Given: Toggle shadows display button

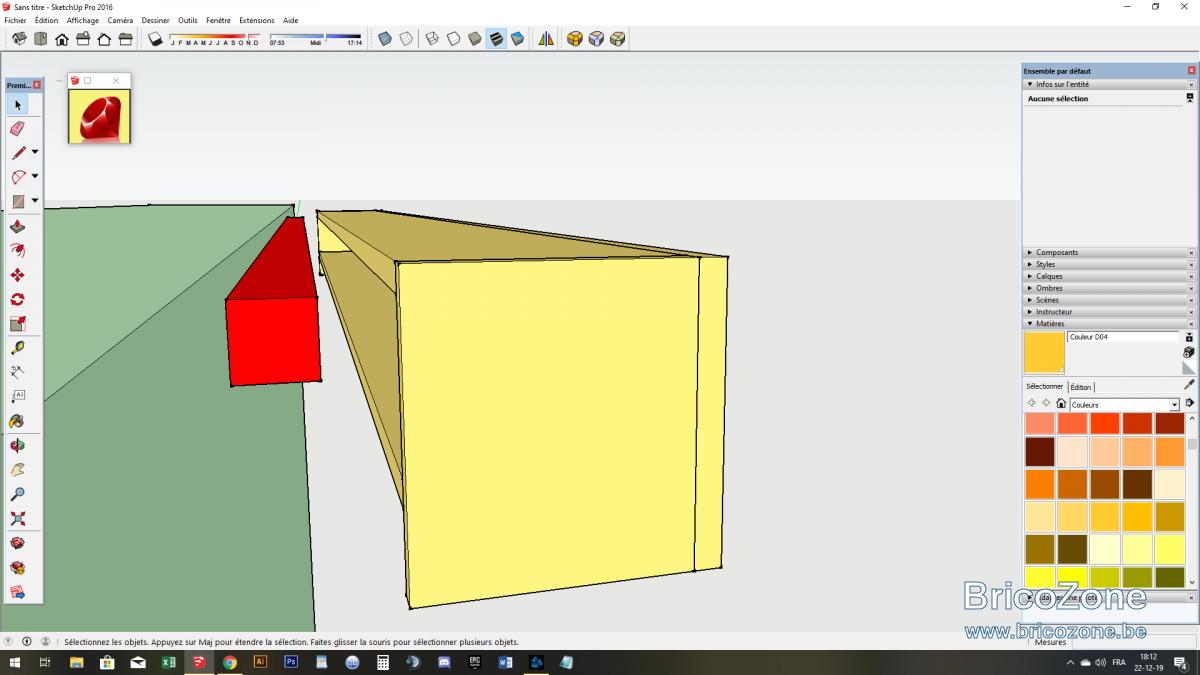Looking at the screenshot, I should pos(155,39).
